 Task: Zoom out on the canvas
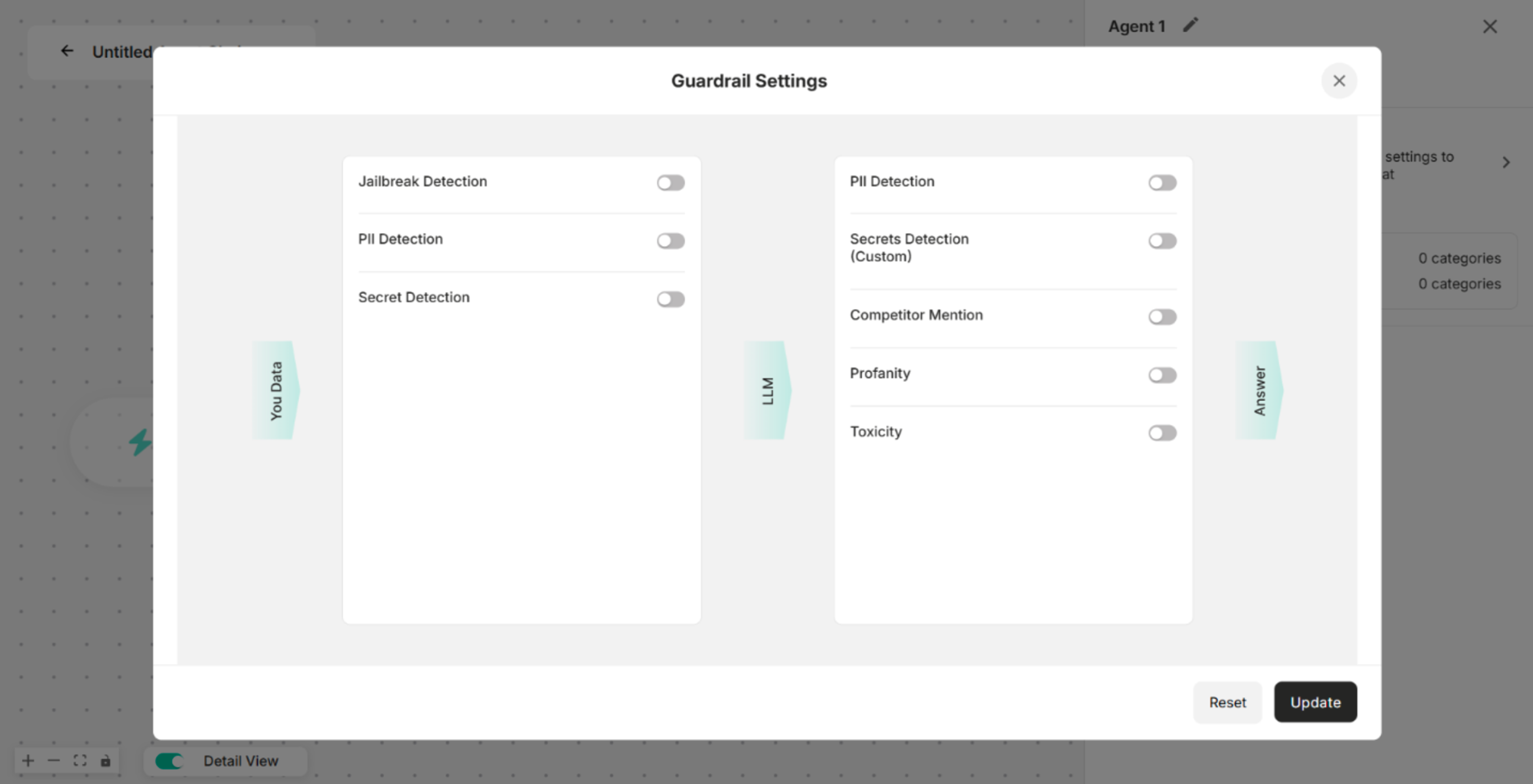[x=54, y=761]
